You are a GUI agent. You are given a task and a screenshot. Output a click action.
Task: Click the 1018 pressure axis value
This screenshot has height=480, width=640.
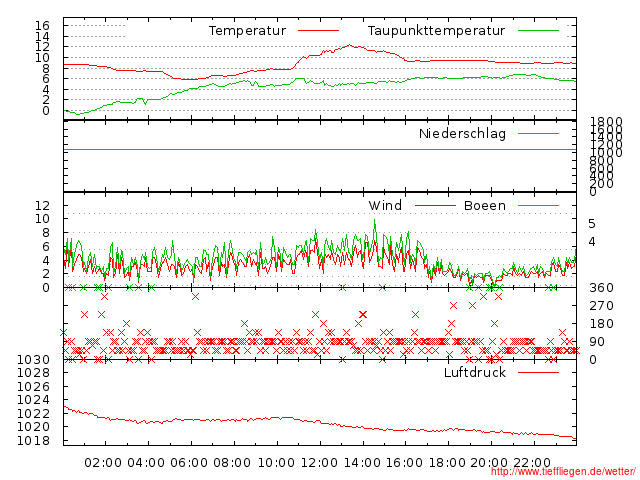[33, 441]
